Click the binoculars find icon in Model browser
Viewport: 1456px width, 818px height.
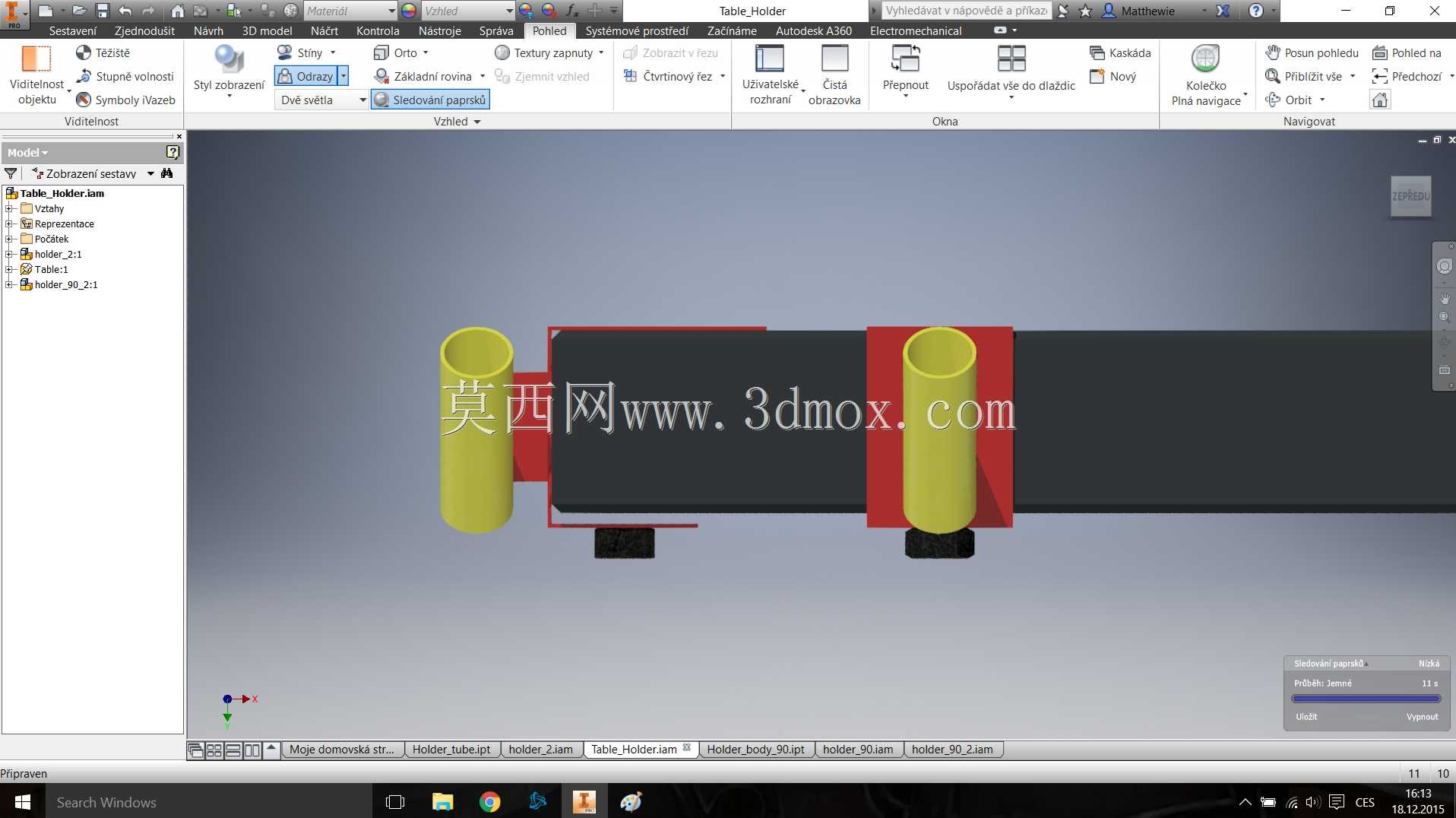point(167,173)
